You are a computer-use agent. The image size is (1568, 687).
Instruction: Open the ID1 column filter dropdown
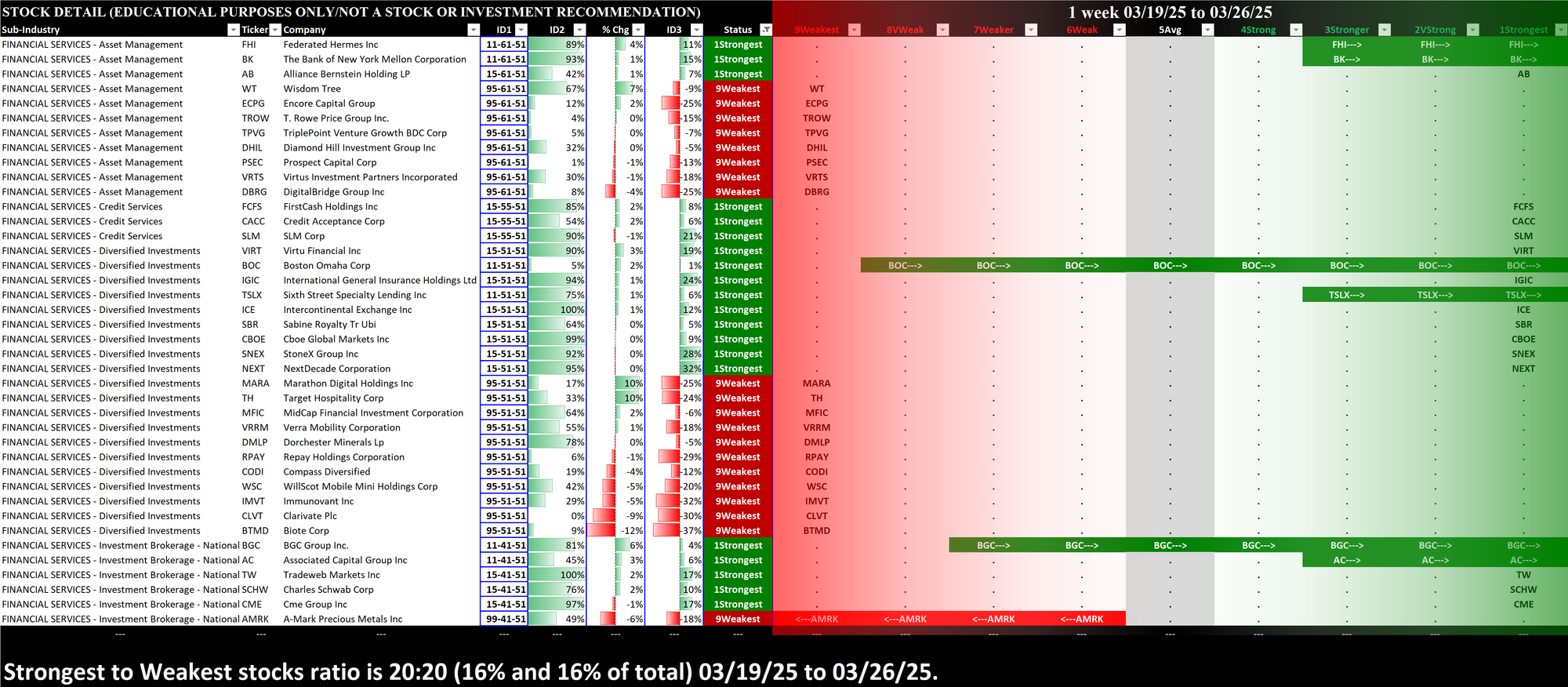pyautogui.click(x=521, y=30)
